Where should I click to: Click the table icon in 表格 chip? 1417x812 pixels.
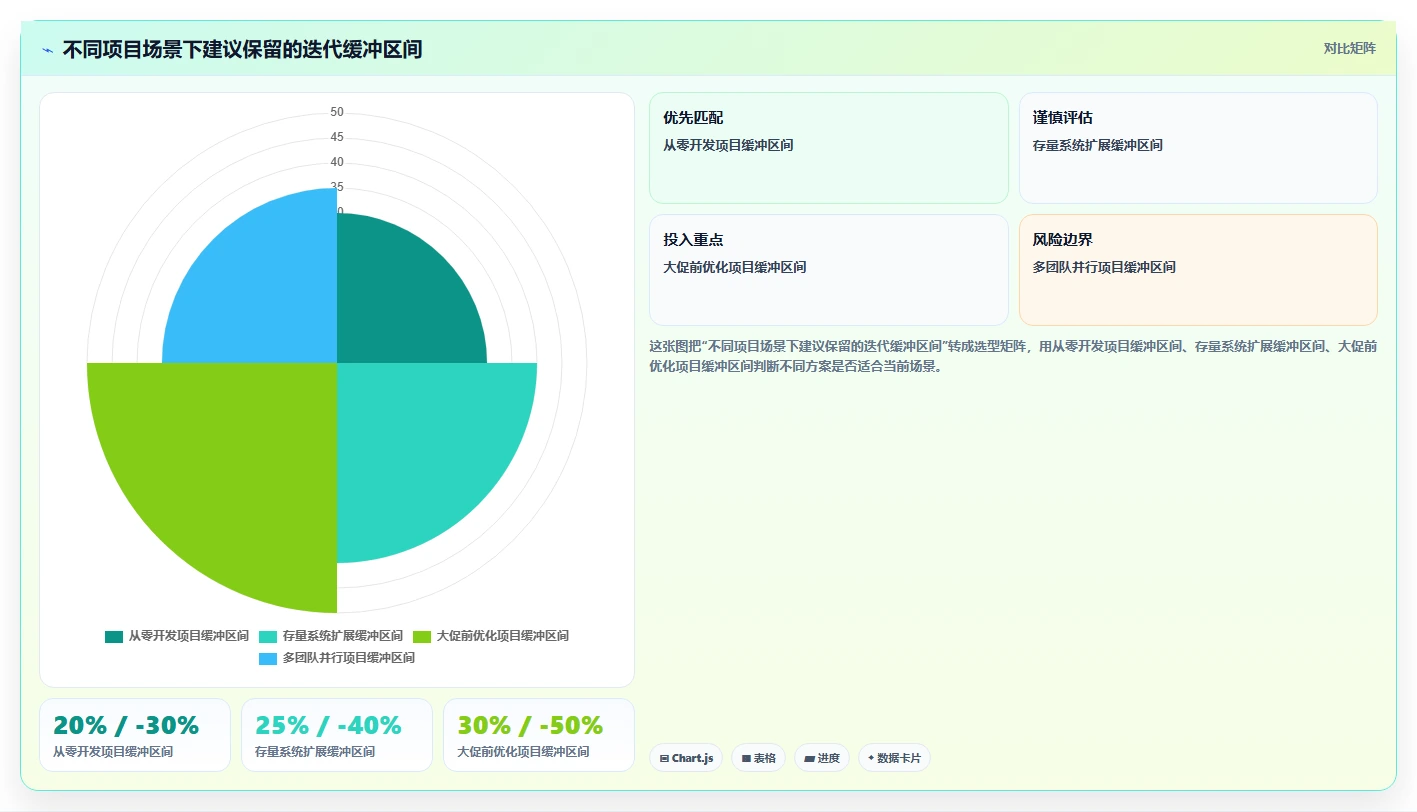pos(746,759)
